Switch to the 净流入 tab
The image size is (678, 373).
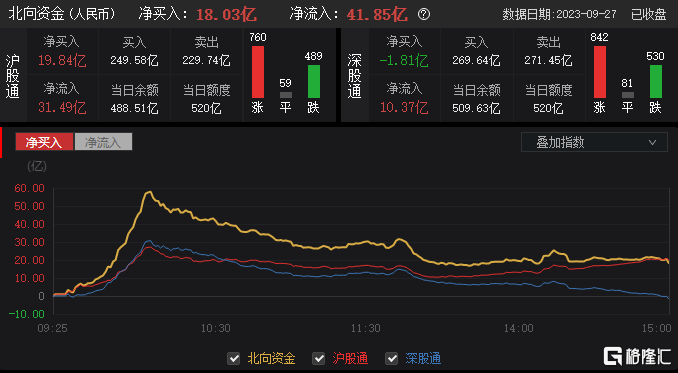click(103, 142)
